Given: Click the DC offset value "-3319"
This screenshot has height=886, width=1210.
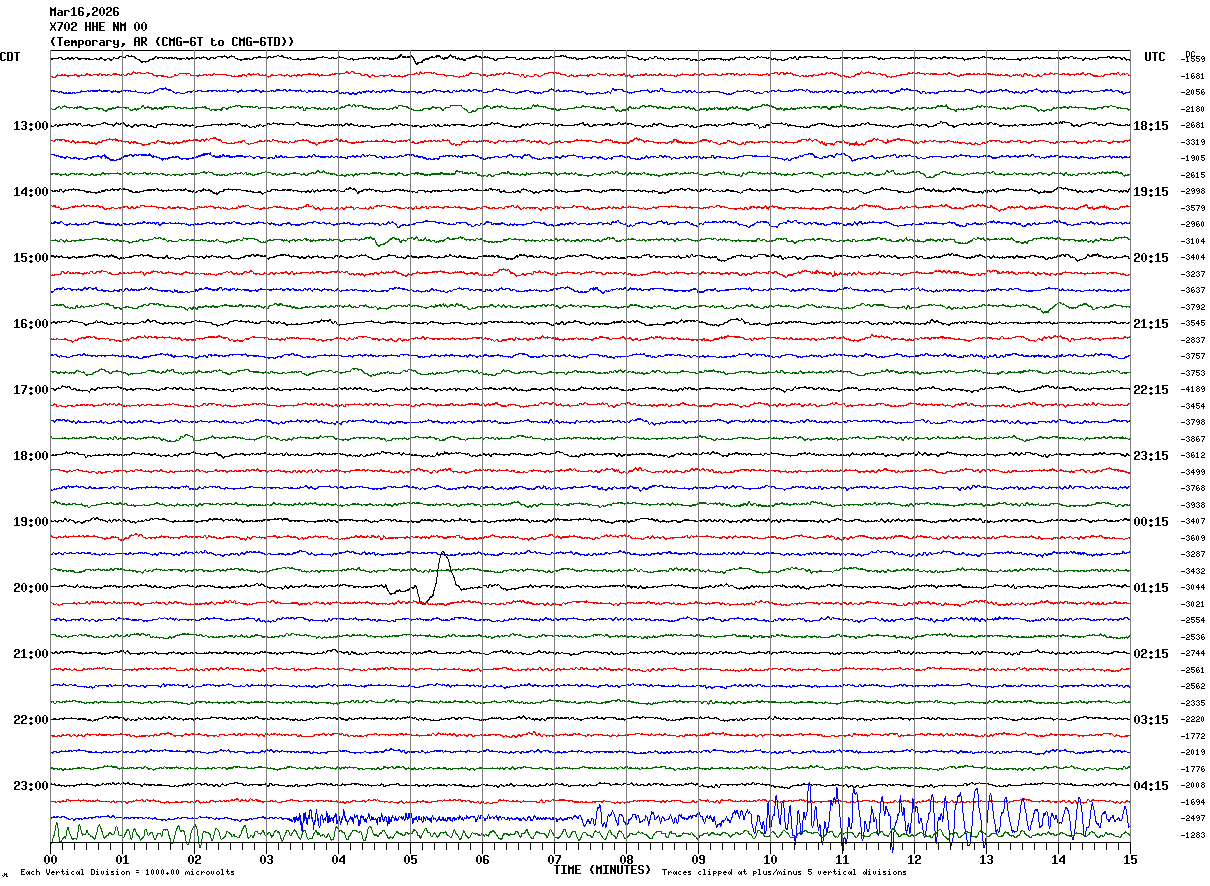Looking at the screenshot, I should 1193,142.
